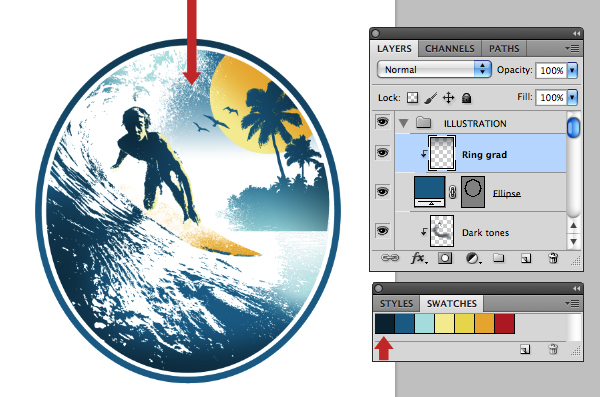The width and height of the screenshot is (600, 397).
Task: Collapse Swatches panel to icons
Action: tap(576, 289)
